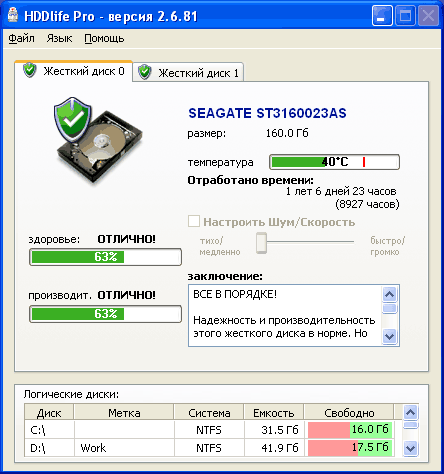Screen dimensions: 444x474
Task: Click the down arrow of logical disks list scrollbar
Action: coord(410,448)
